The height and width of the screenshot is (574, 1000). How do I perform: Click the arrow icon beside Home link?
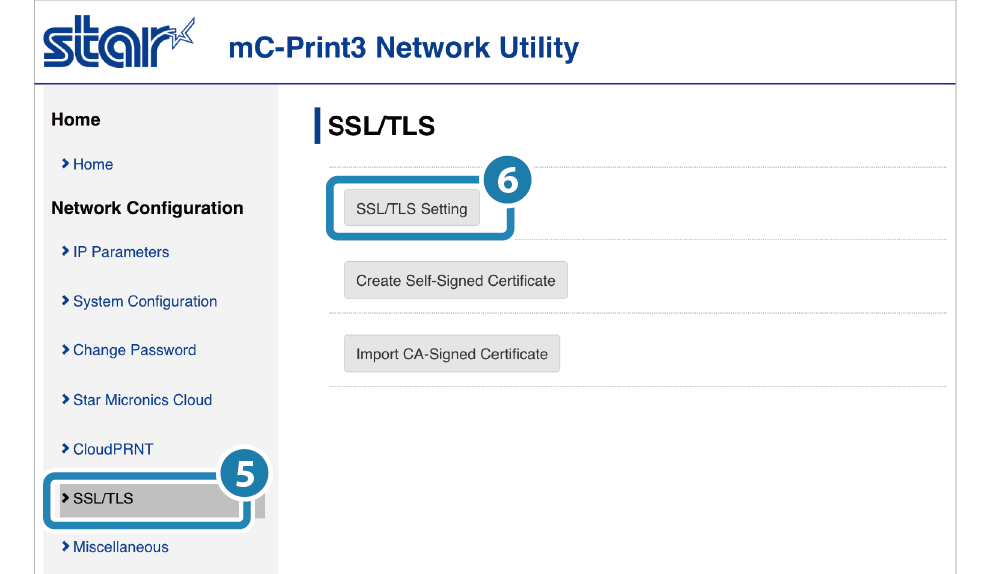[64, 164]
